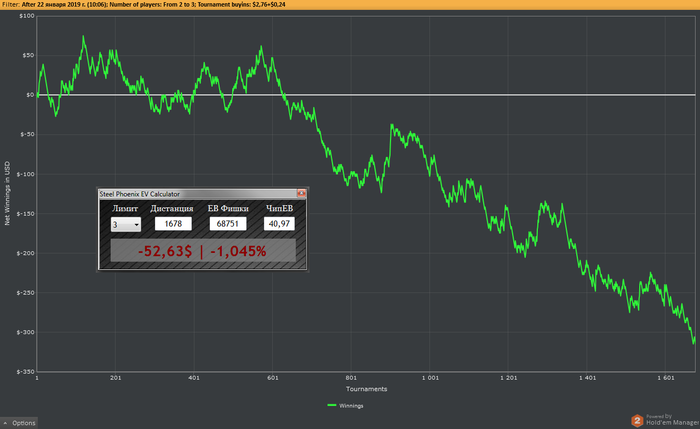This screenshot has height=429, width=700.
Task: Click the -52,63$ | -1,045% result
Action: click(x=203, y=251)
